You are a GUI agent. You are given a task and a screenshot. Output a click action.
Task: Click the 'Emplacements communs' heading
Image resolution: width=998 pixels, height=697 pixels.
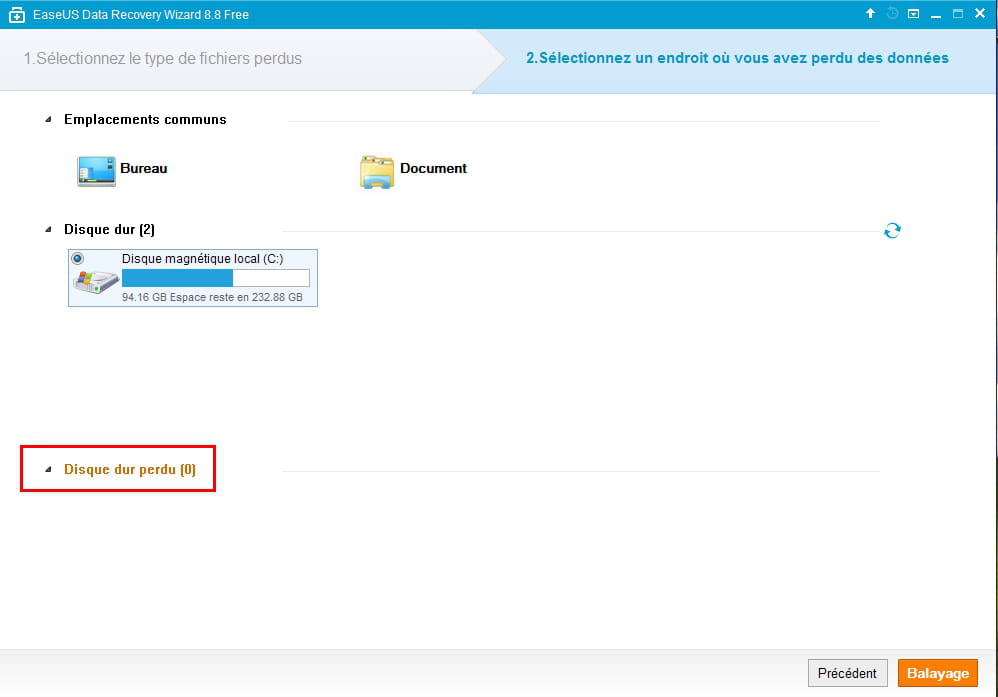[145, 120]
